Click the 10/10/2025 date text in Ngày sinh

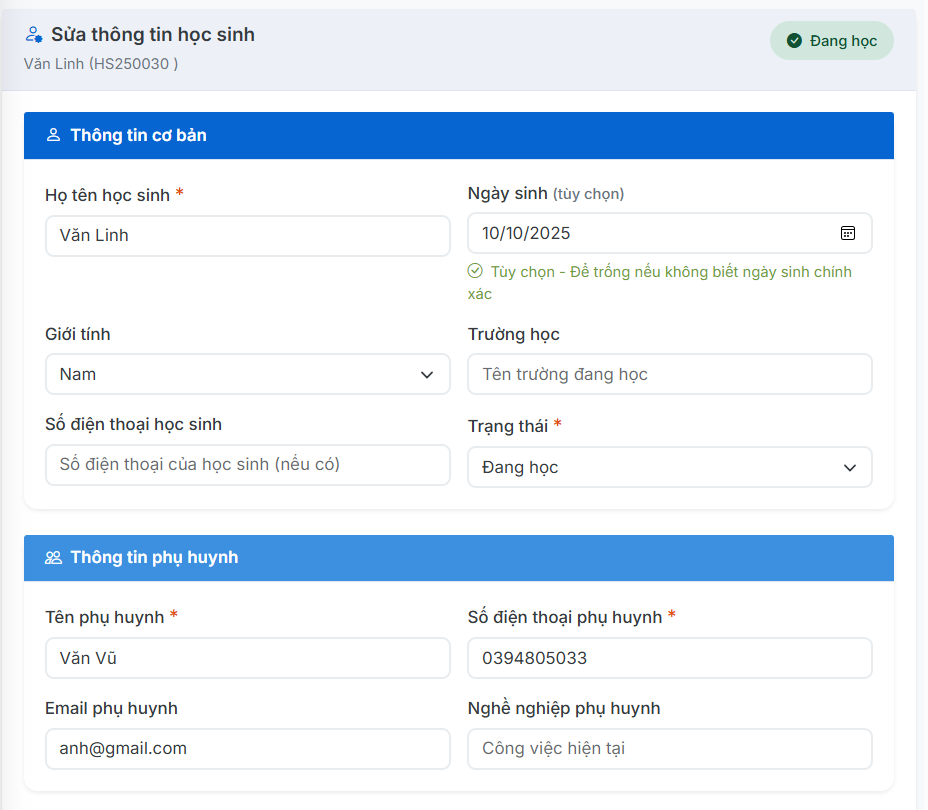[526, 233]
